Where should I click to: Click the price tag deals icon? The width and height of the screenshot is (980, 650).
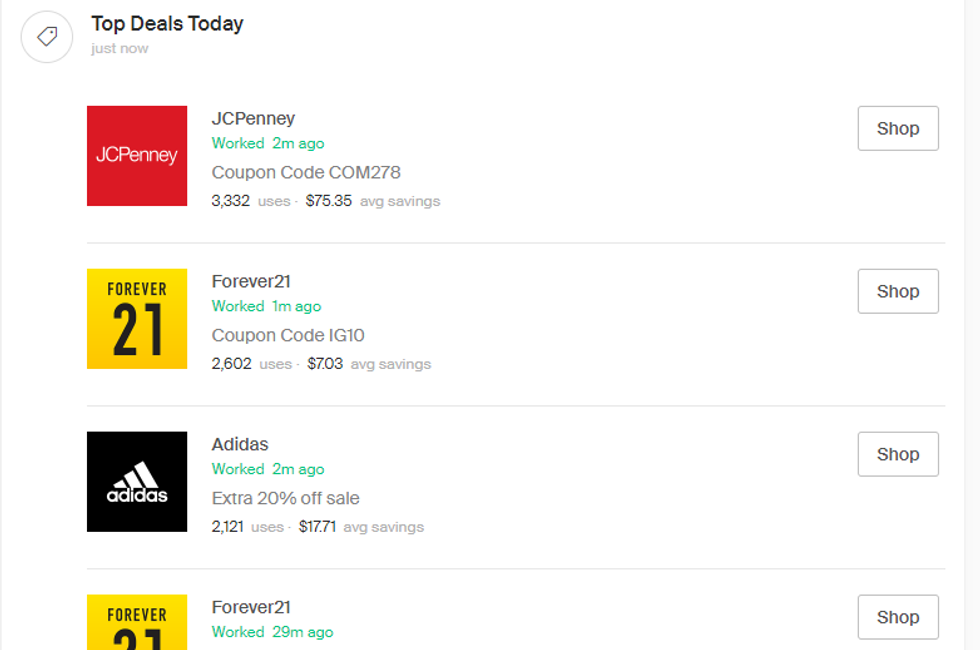(47, 37)
